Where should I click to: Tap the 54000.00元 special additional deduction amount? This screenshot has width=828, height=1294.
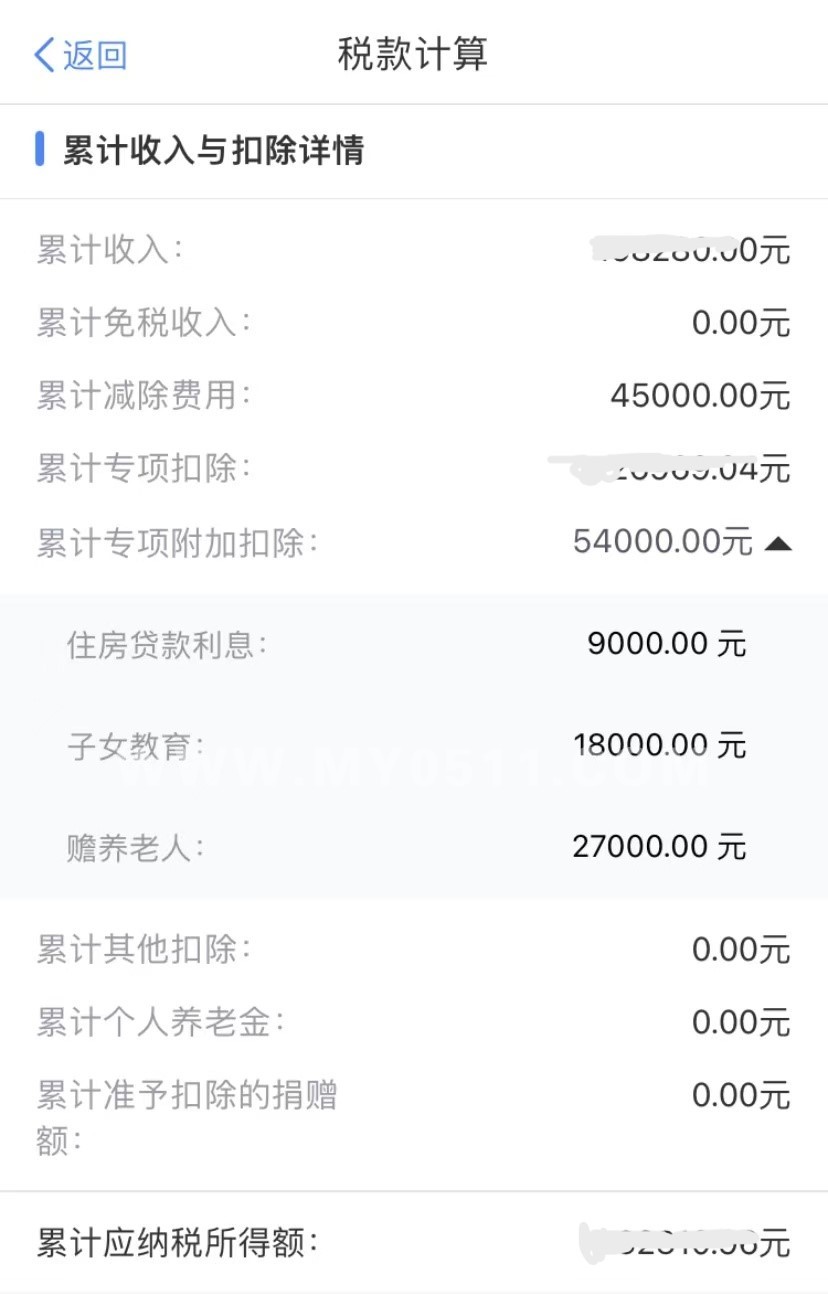click(x=662, y=542)
